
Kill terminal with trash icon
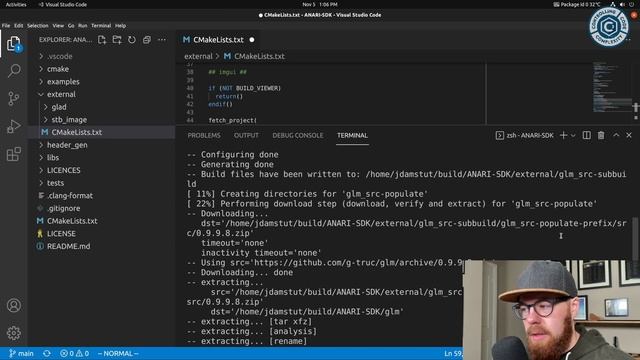(x=601, y=135)
